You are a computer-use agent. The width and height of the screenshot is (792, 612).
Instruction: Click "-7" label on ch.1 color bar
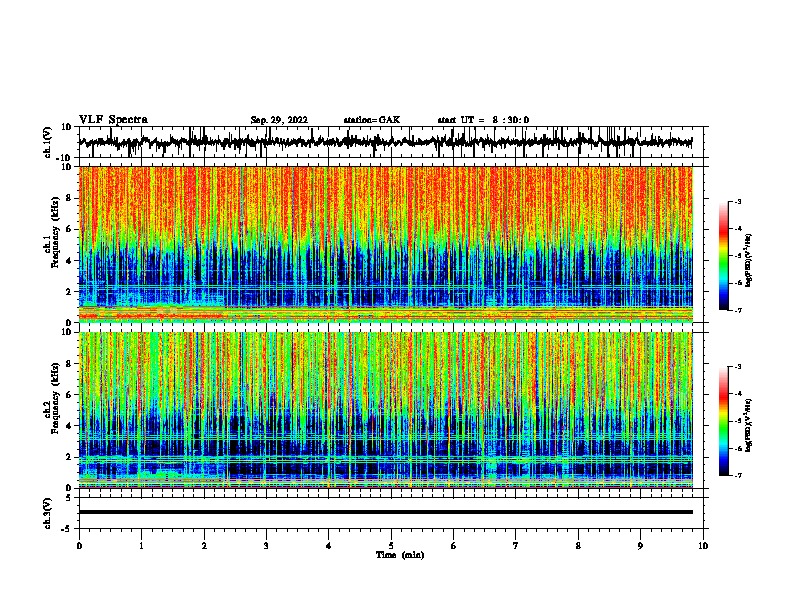click(737, 310)
